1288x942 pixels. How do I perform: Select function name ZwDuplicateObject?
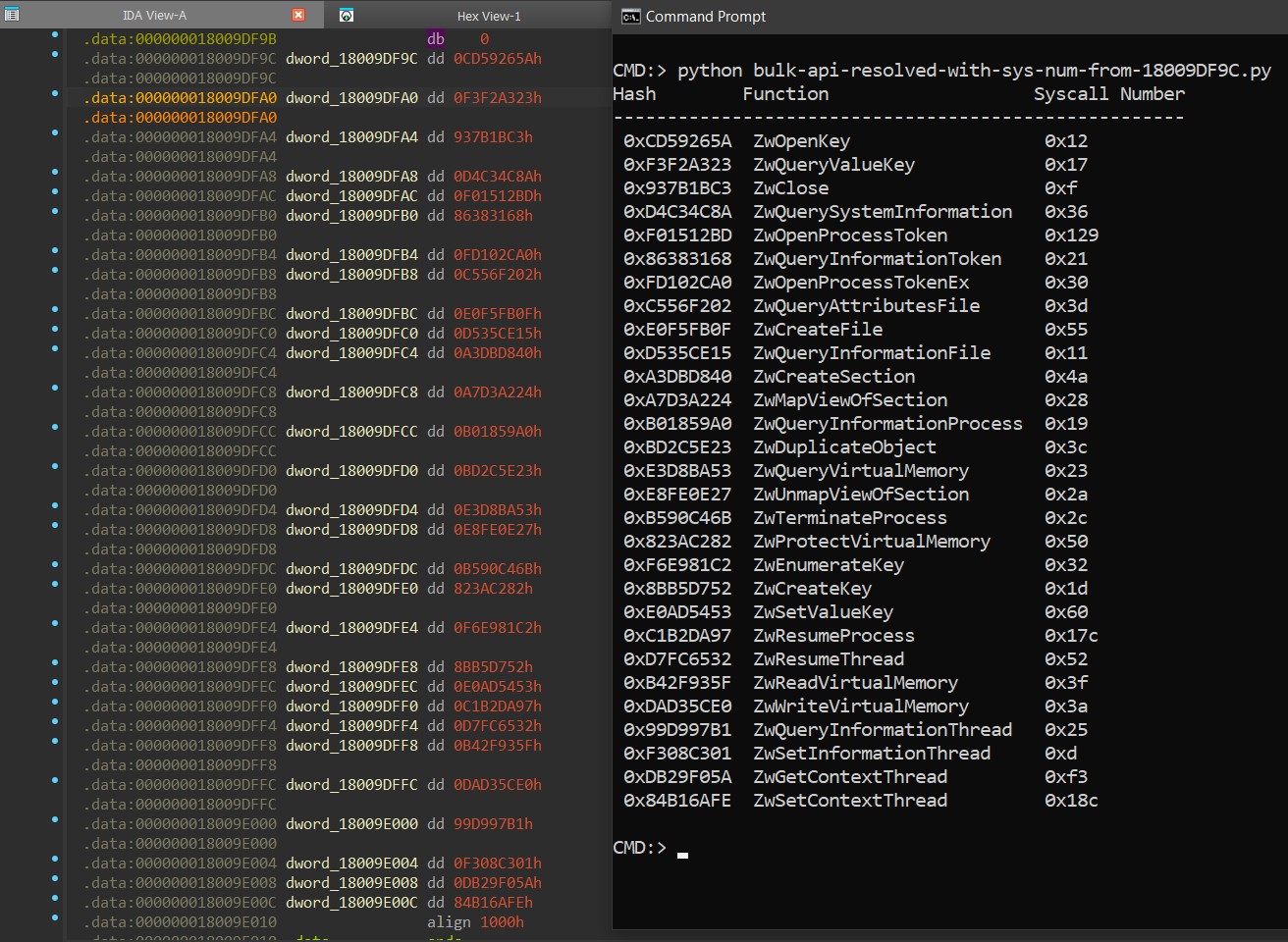(845, 447)
